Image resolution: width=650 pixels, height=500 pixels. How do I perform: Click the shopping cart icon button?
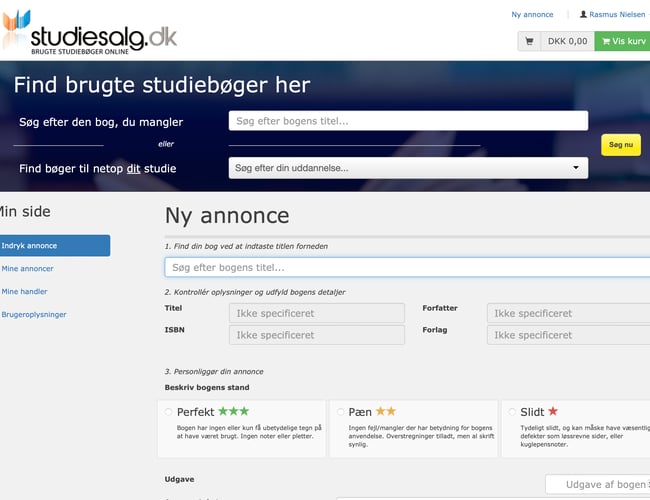point(529,41)
